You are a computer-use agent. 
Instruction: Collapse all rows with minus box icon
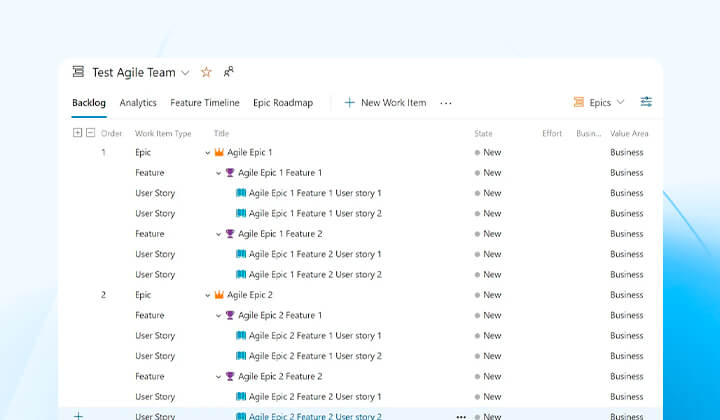click(90, 133)
